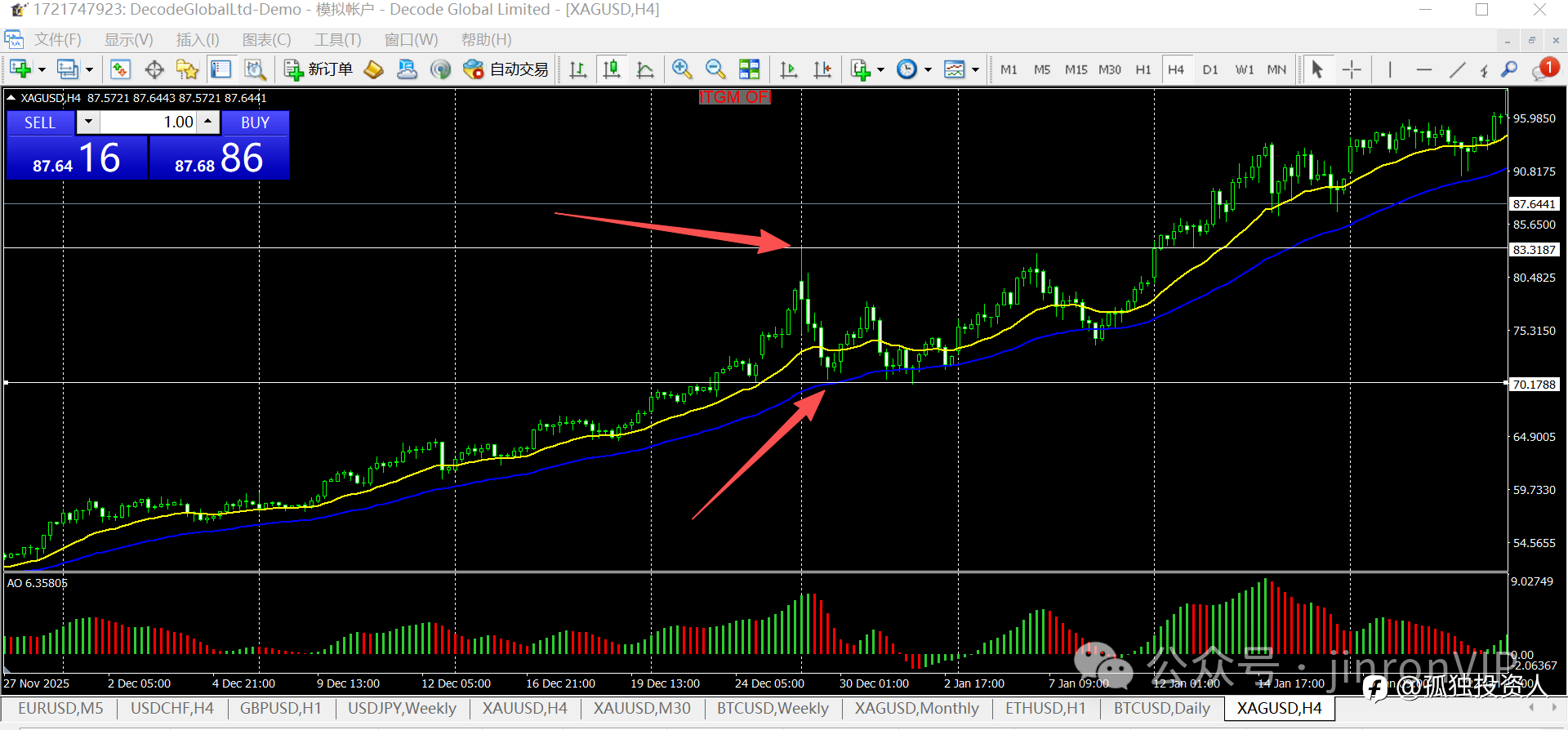Switch timeframe to H1

[1143, 69]
